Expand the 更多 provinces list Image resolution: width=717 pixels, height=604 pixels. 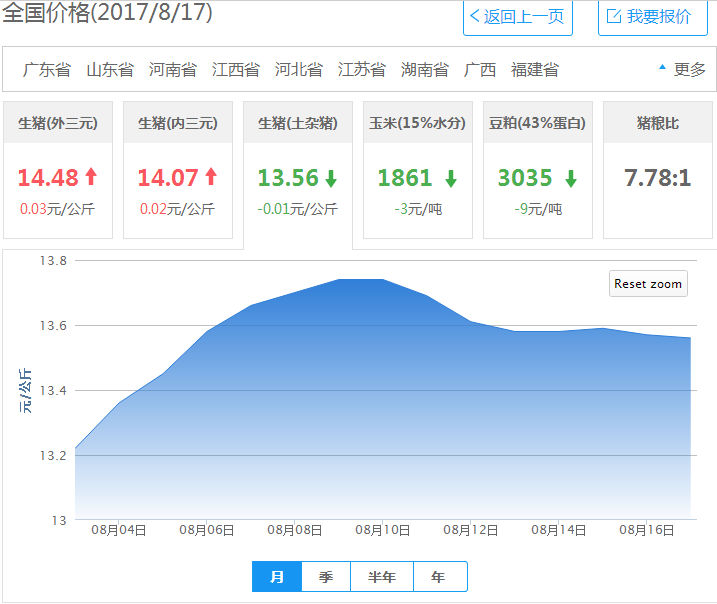[x=682, y=69]
